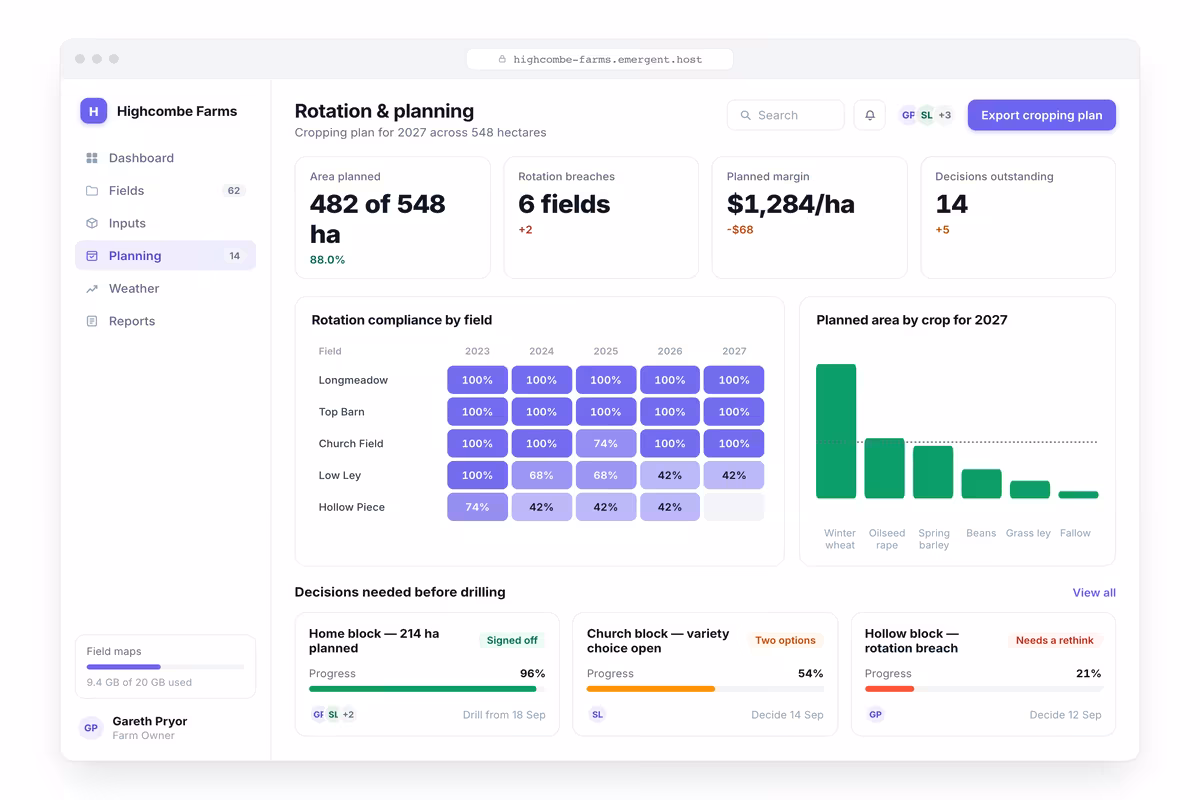Click SL avatar on Church block card

pyautogui.click(x=597, y=715)
